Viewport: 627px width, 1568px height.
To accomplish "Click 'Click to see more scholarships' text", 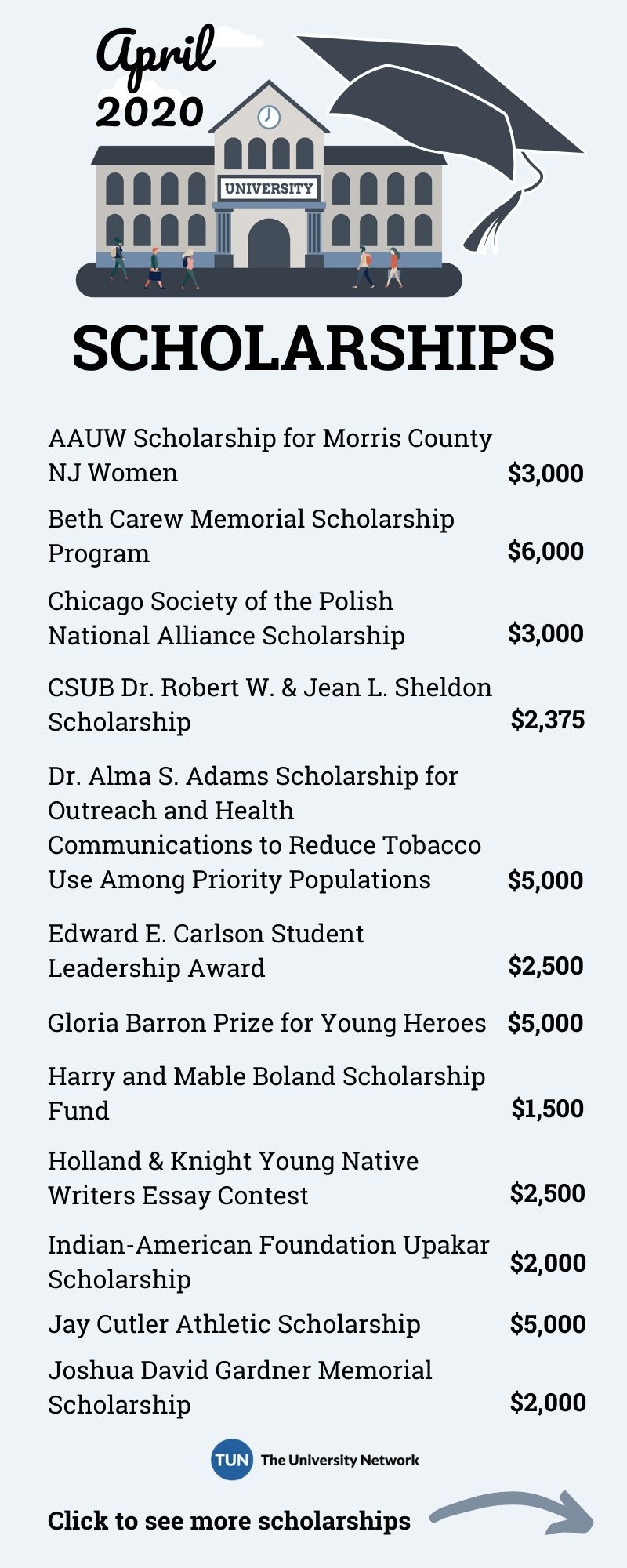I will (229, 1520).
